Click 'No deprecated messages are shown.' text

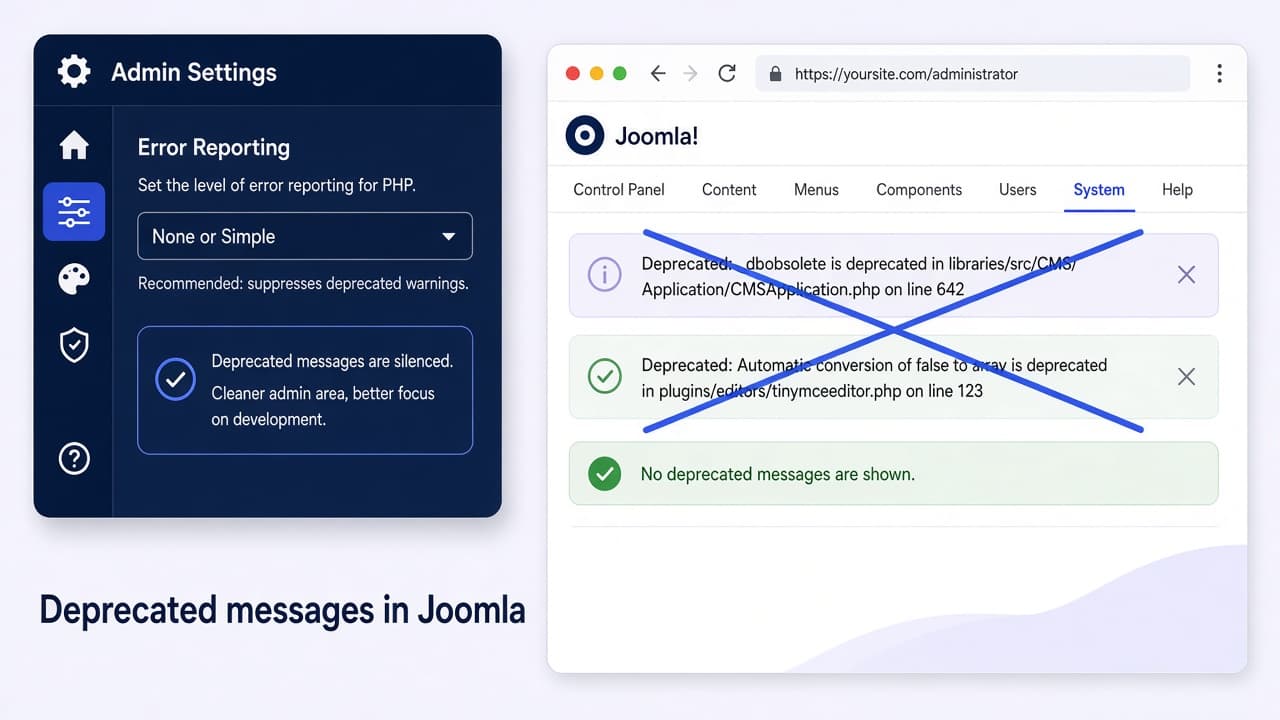(x=777, y=474)
